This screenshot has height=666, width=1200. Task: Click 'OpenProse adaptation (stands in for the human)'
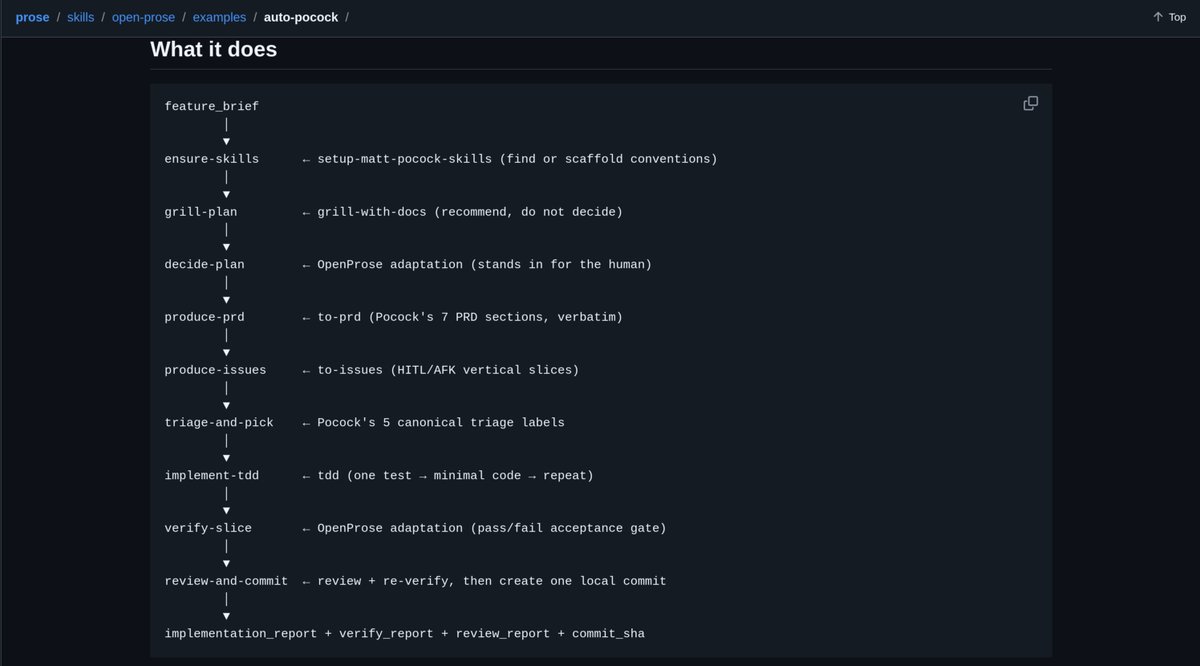[x=484, y=264]
